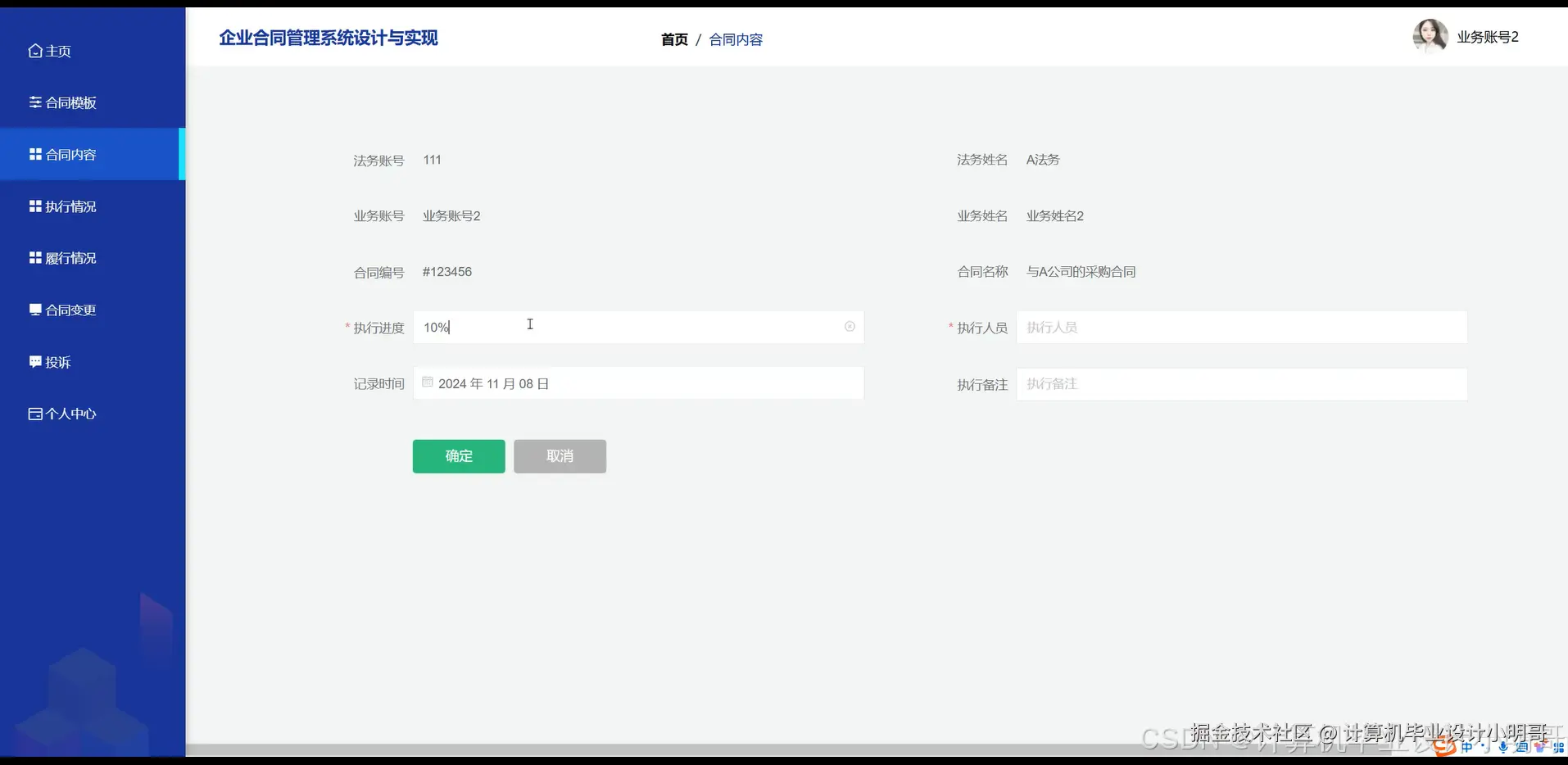Click the 取消 cancel button

[x=560, y=456]
